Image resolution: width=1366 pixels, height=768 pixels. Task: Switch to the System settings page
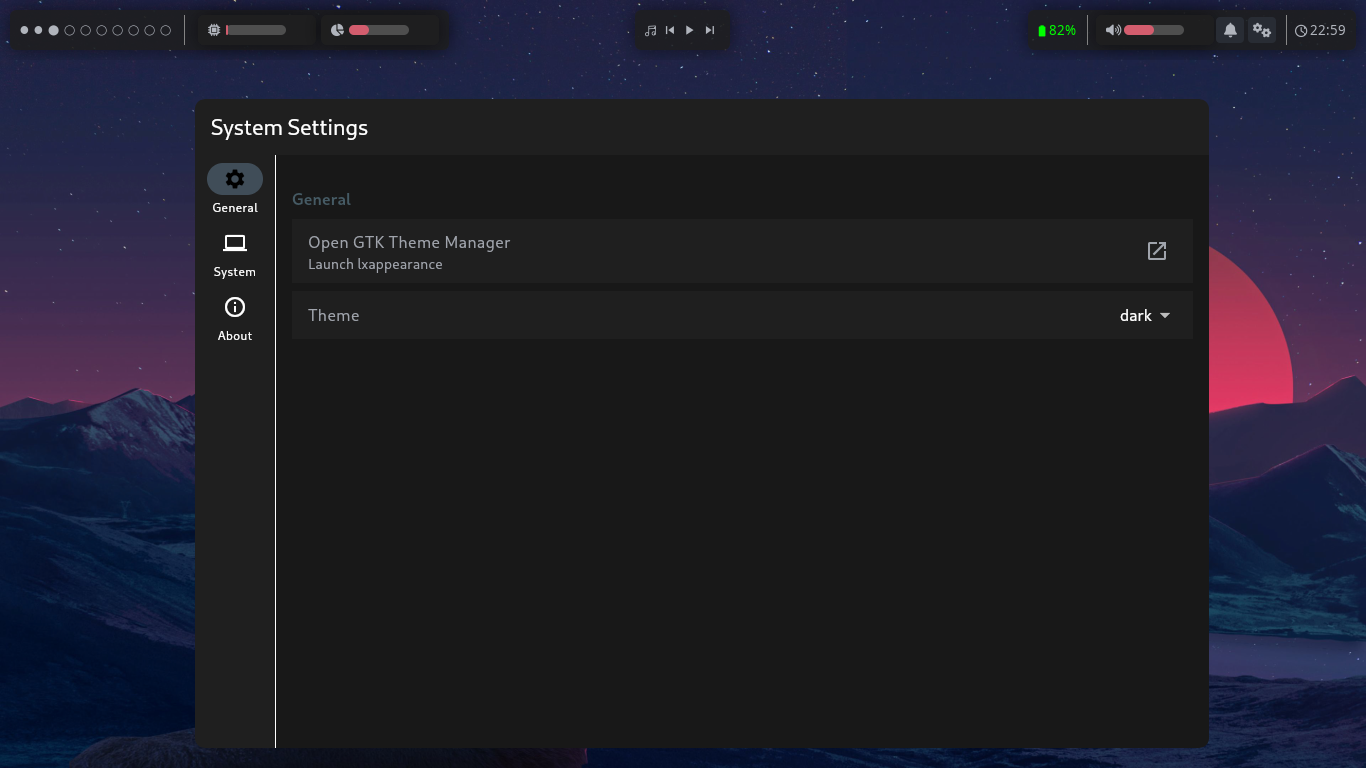(x=235, y=254)
